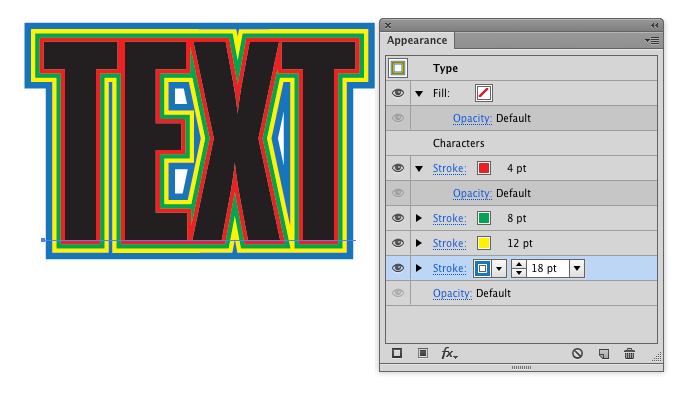Click the bottom Opacity link
The image size is (682, 404).
(x=452, y=294)
